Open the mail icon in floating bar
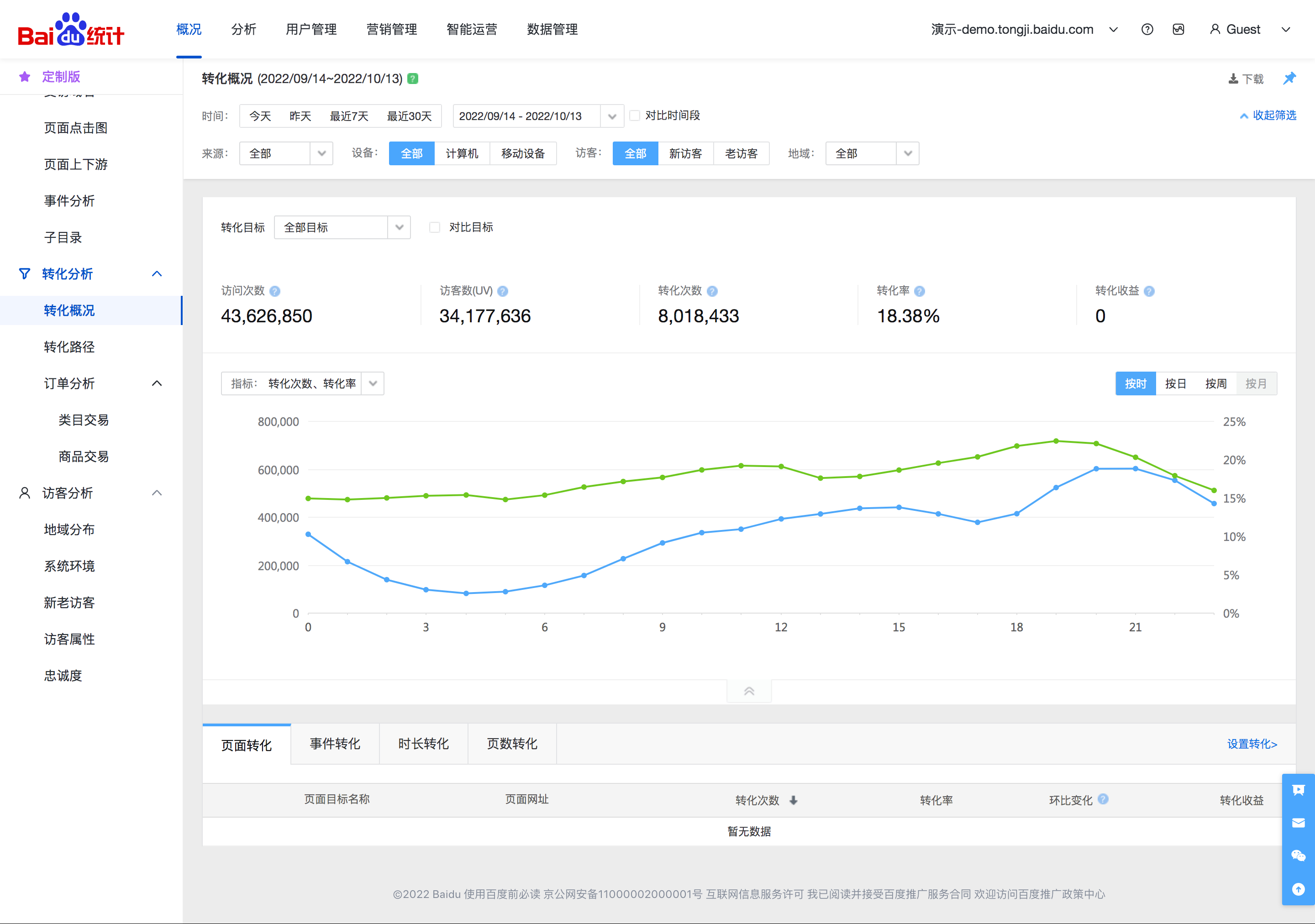Image resolution: width=1315 pixels, height=924 pixels. [x=1299, y=823]
